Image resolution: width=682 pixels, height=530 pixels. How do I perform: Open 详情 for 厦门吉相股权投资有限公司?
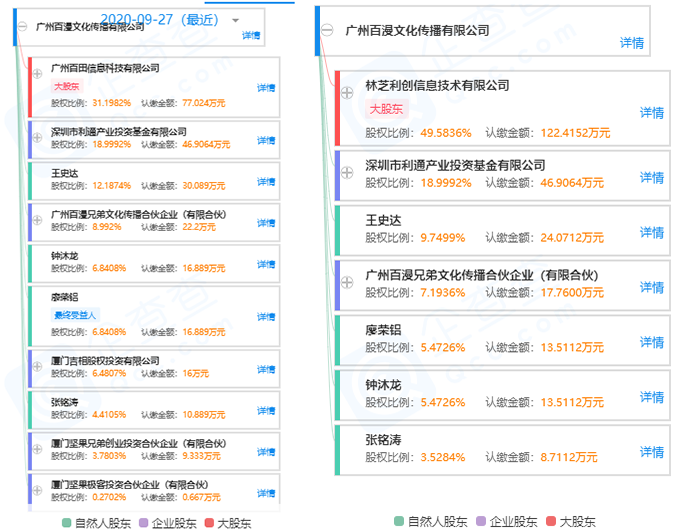266,370
